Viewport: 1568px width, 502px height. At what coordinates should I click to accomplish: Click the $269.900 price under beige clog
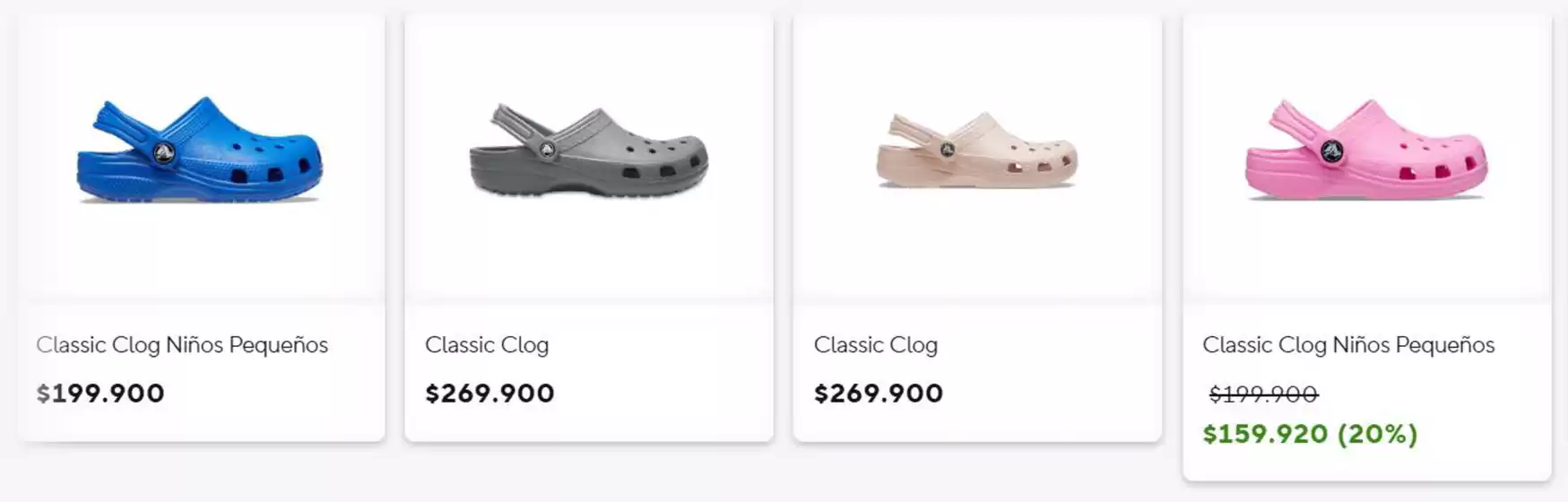pos(879,394)
